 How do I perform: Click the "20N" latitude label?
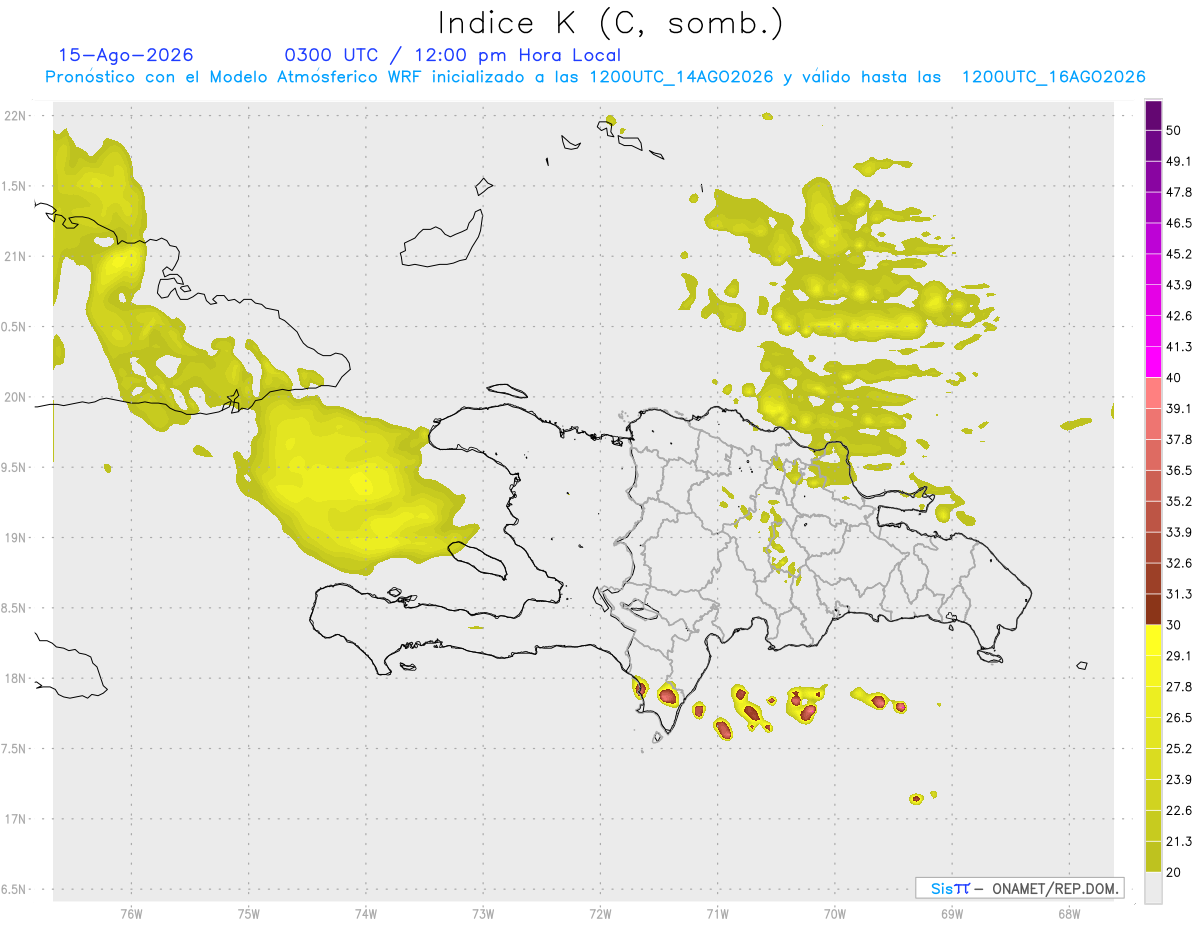point(15,397)
